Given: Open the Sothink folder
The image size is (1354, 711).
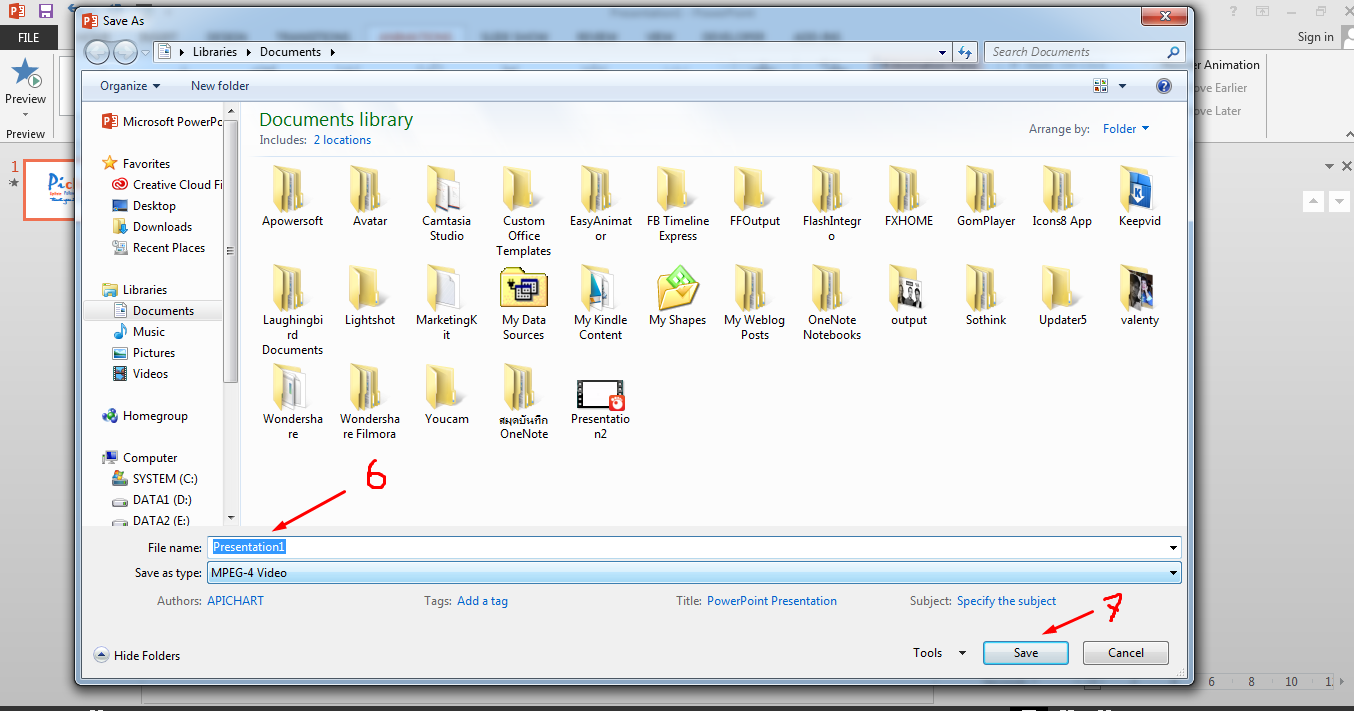Looking at the screenshot, I should 985,297.
